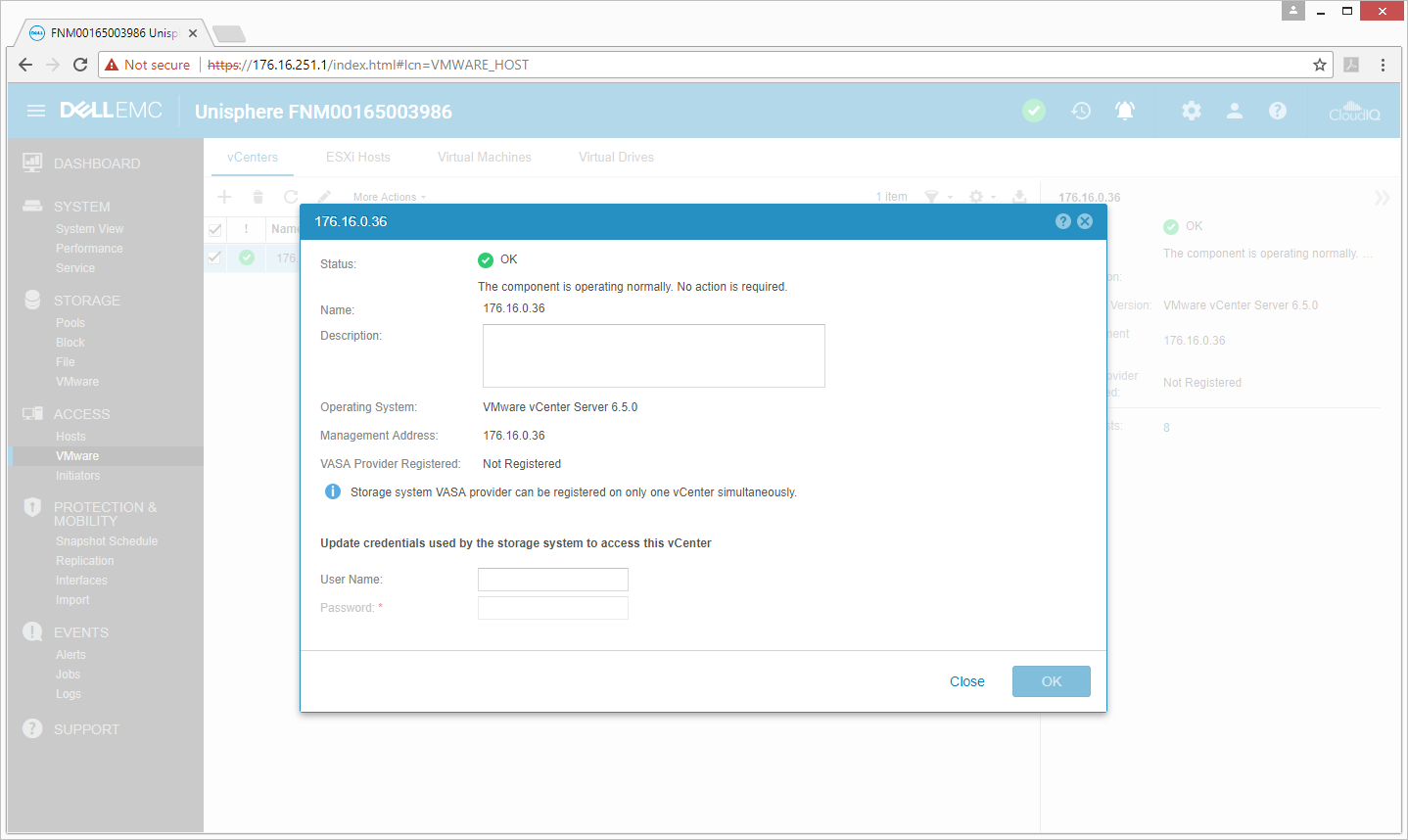Reload the browser page
Screen dimensions: 1408x840
[80, 65]
